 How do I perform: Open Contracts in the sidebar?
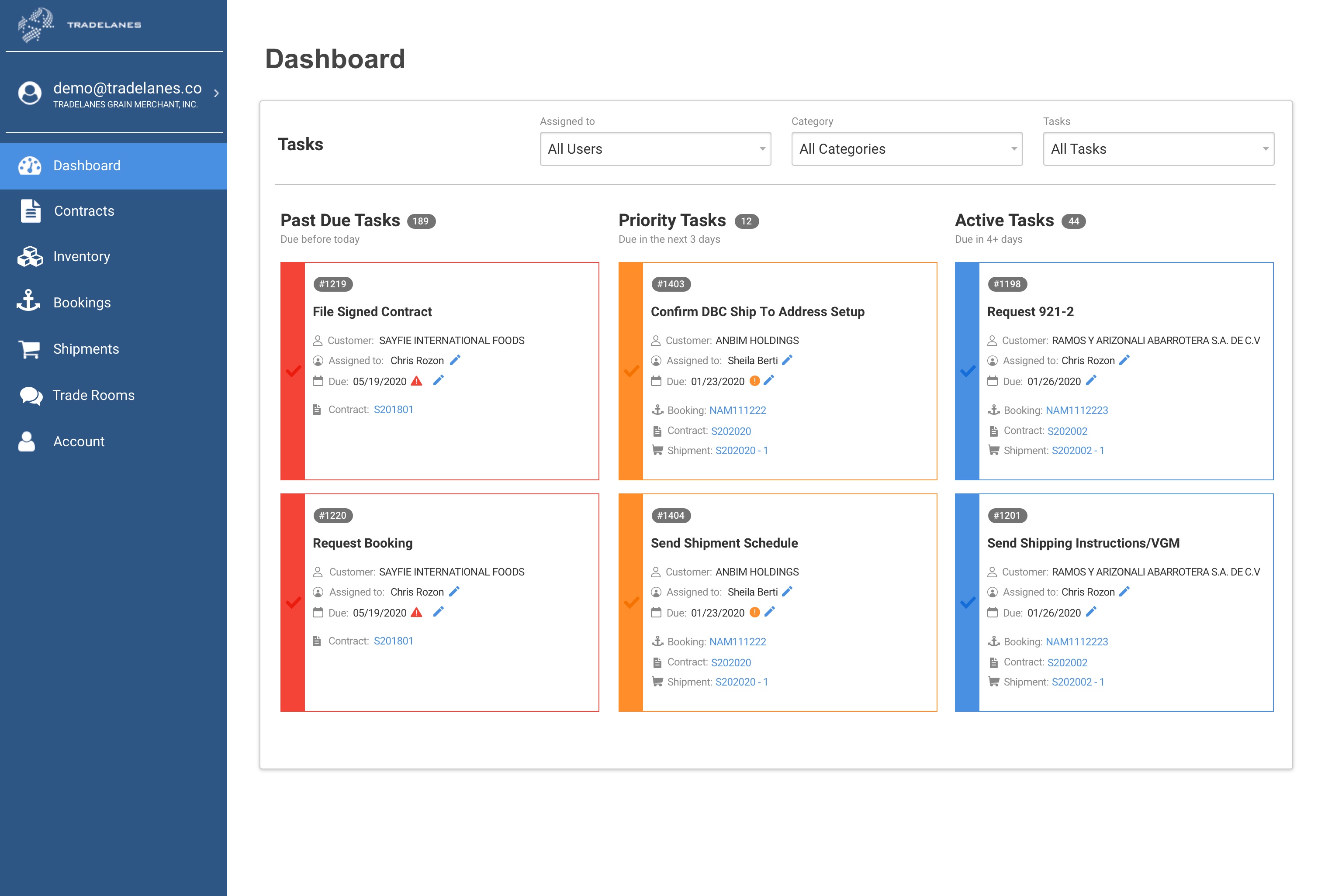tap(84, 211)
